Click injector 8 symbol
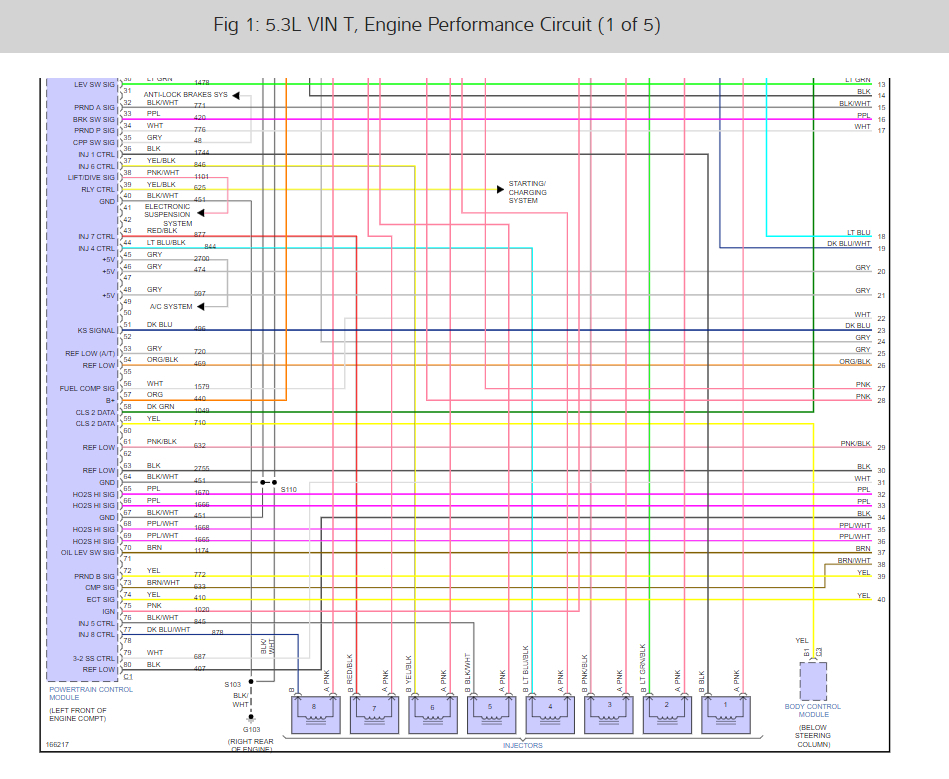 tap(315, 714)
